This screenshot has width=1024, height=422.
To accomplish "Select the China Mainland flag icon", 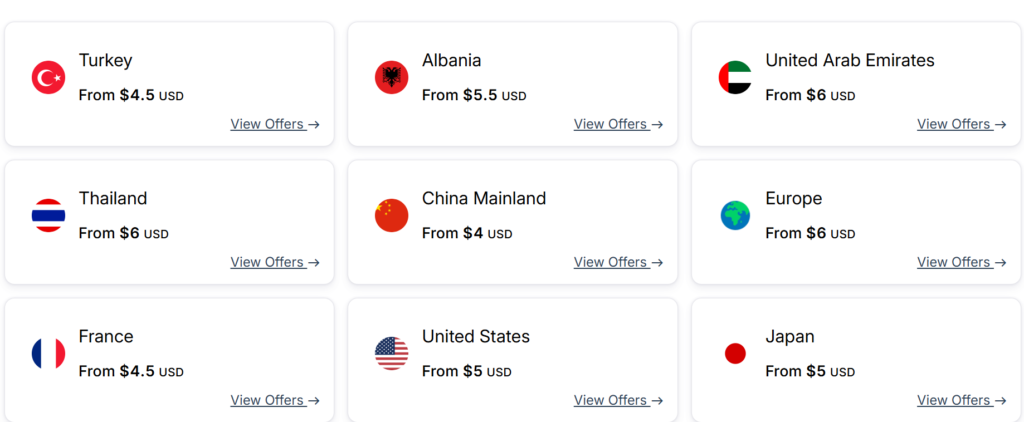I will click(392, 216).
